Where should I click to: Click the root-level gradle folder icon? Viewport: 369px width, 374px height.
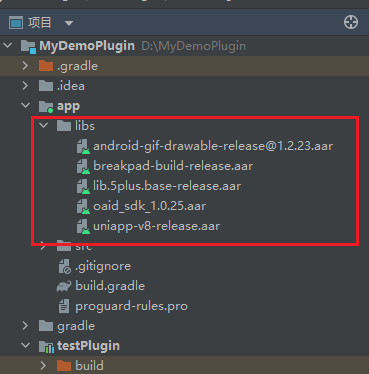[x=46, y=326]
